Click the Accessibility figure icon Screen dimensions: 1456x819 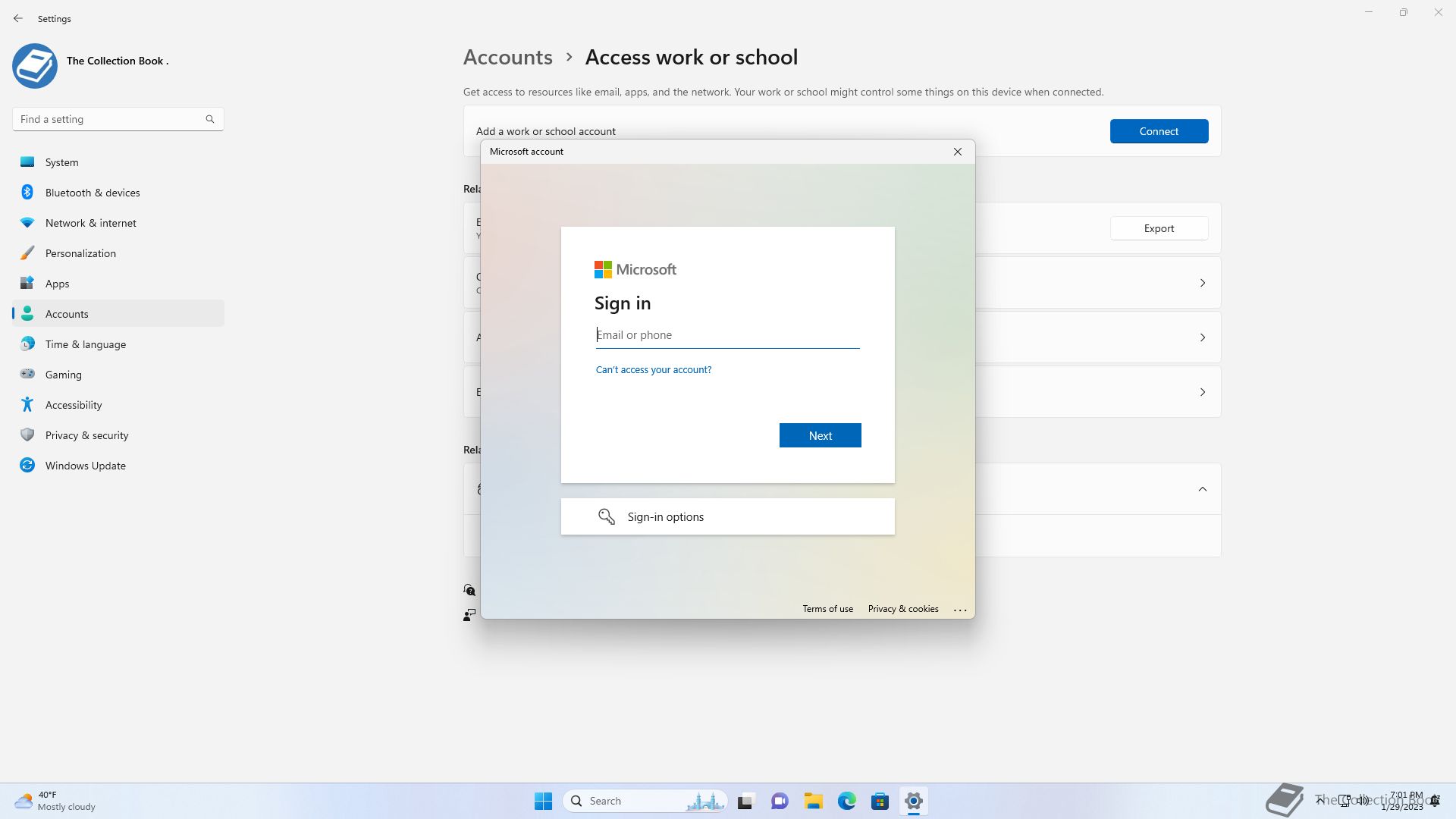(x=27, y=404)
